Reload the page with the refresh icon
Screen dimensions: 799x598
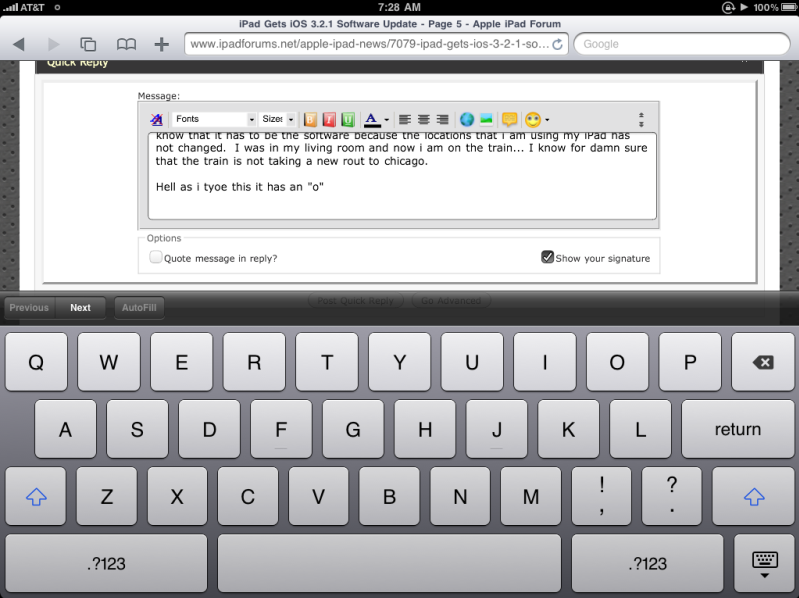pyautogui.click(x=557, y=44)
